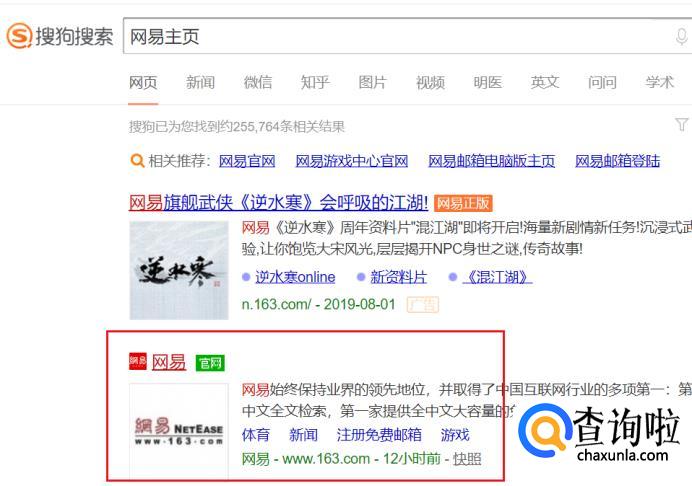Switch to the 英文 tab
This screenshot has width=692, height=486.
pyautogui.click(x=545, y=83)
